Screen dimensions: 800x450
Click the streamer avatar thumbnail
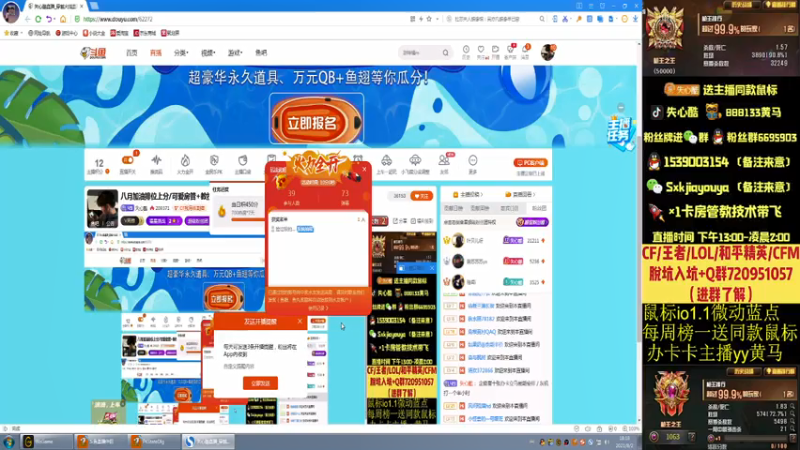pos(102,208)
